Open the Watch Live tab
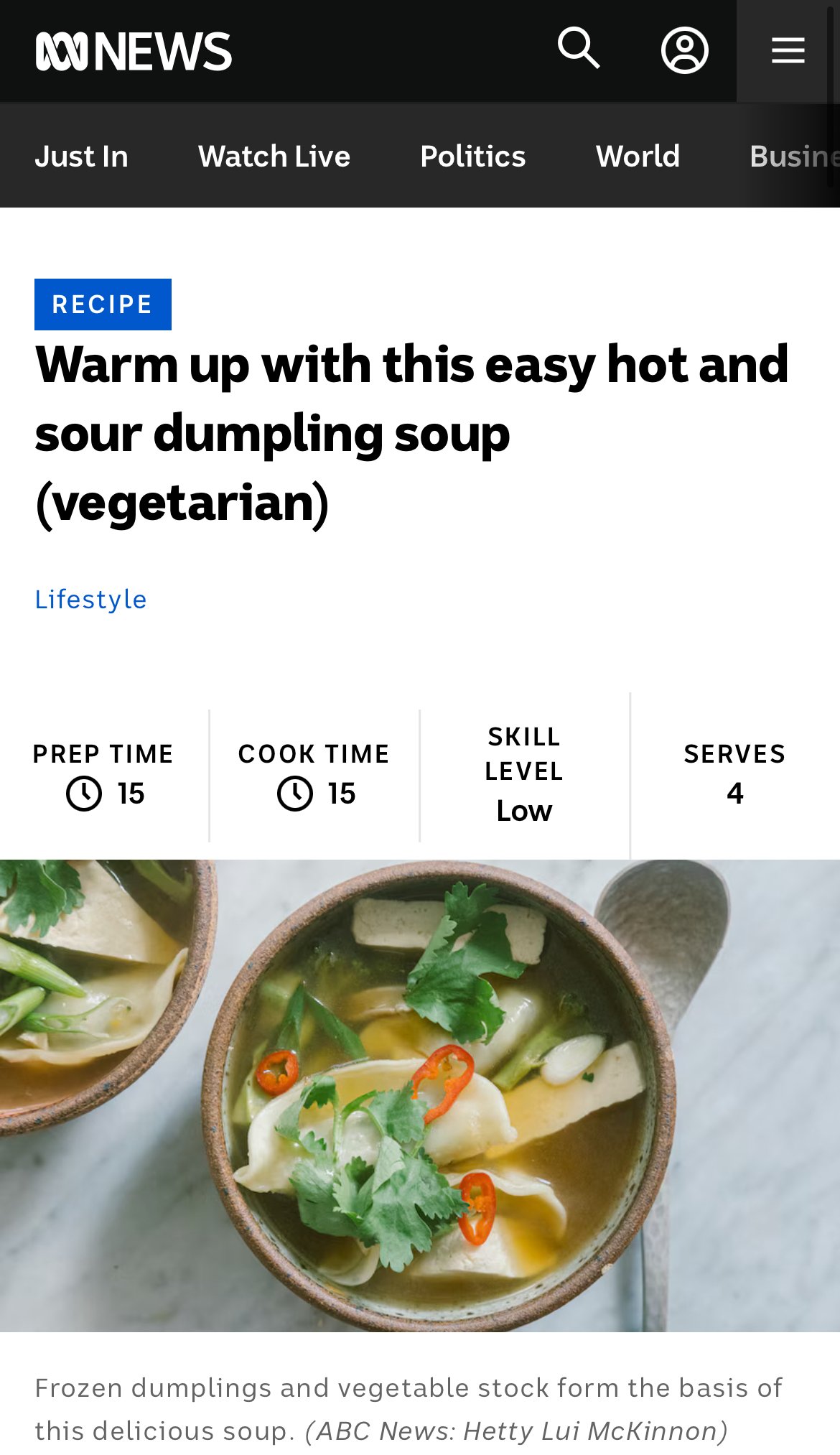The image size is (840, 1455). click(x=274, y=156)
